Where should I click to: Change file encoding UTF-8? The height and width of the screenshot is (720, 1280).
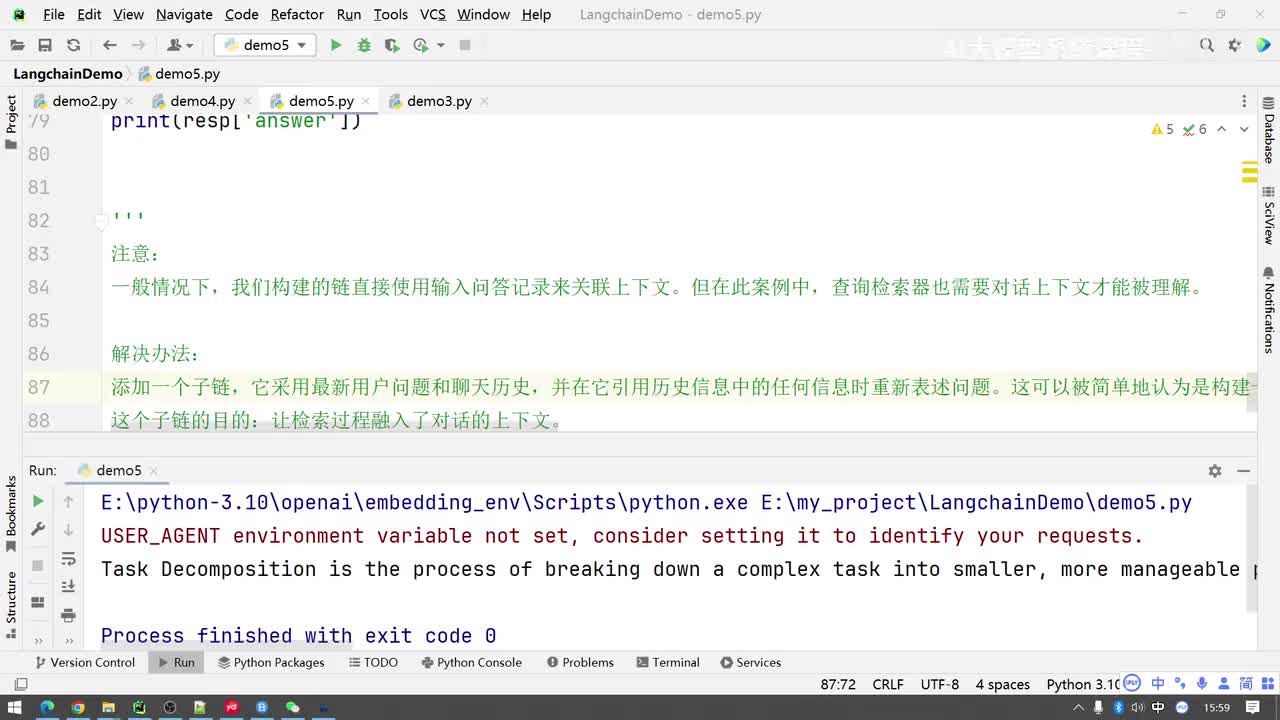pos(940,684)
